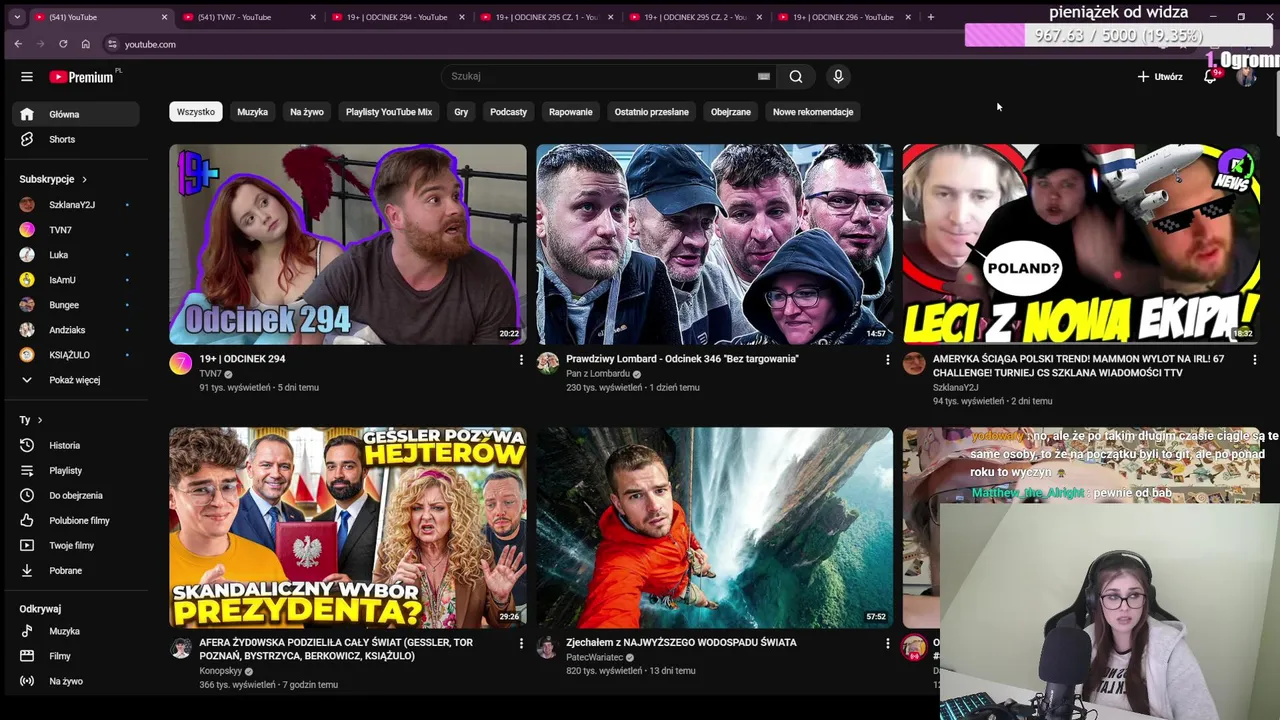The width and height of the screenshot is (1280, 720).
Task: Open options menu for AFERA ŻYDOWSKA video
Action: click(520, 644)
